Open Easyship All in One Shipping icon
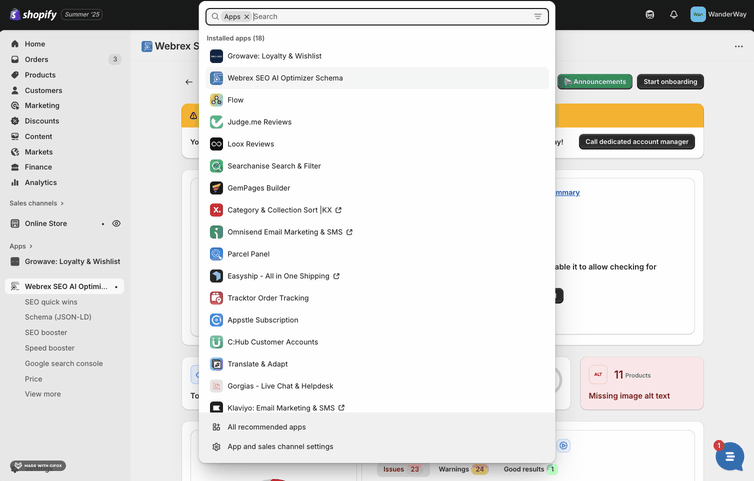 (216, 276)
